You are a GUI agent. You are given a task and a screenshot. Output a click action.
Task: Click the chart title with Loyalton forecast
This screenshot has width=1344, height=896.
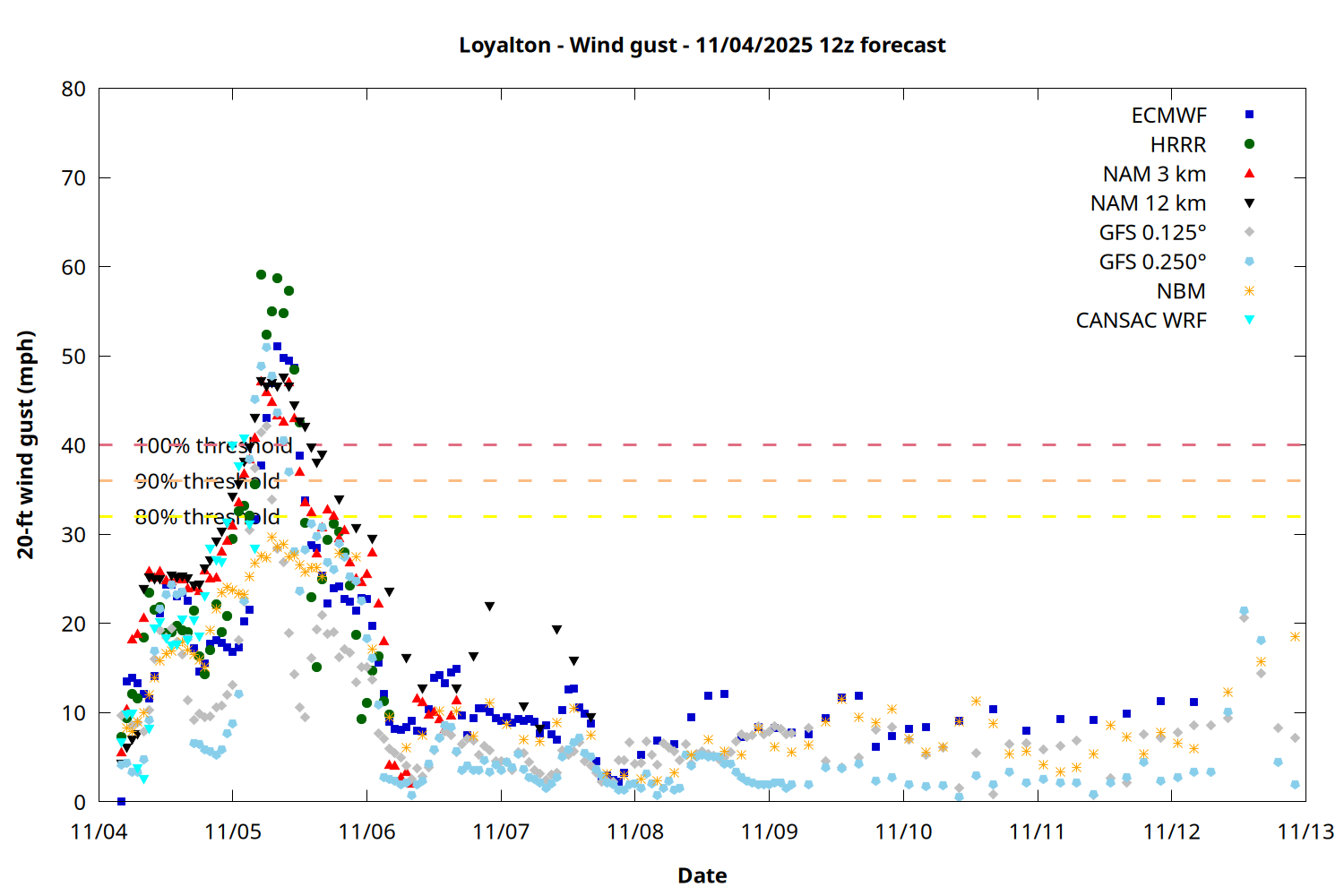[702, 45]
